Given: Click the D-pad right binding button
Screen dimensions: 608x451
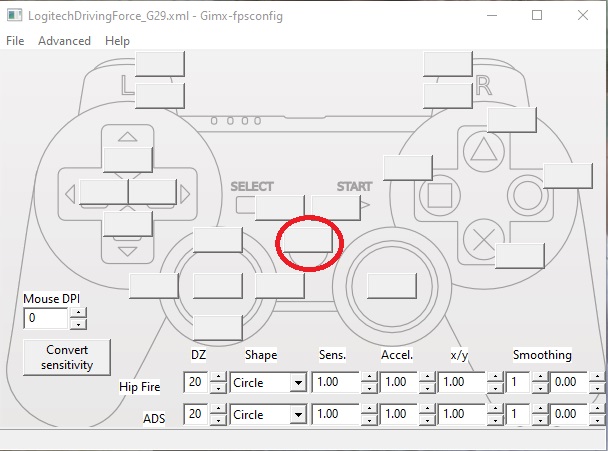Looking at the screenshot, I should [152, 192].
